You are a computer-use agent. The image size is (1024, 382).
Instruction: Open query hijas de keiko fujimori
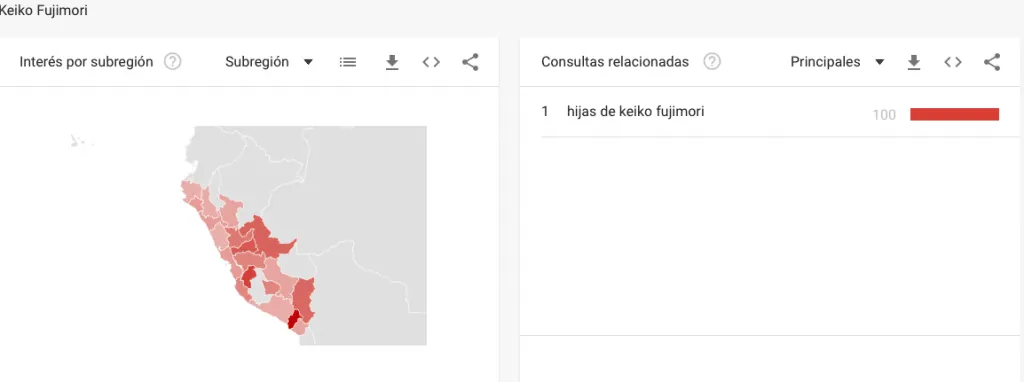(x=635, y=112)
